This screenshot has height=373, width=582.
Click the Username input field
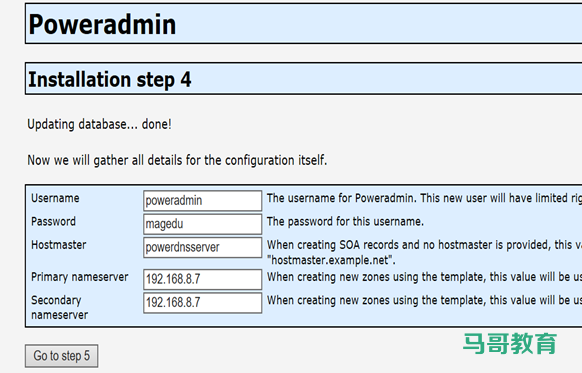tap(203, 201)
